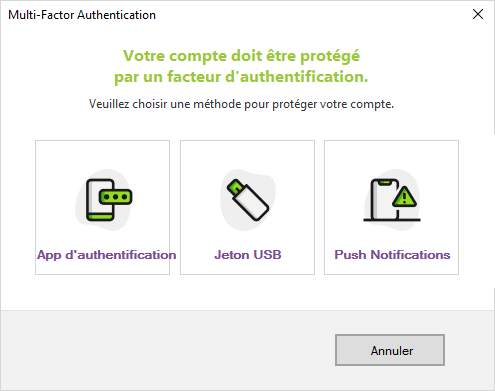Image resolution: width=495 pixels, height=391 pixels.
Task: Click the 'par un facteur d'authentification' heading line
Action: 241,77
